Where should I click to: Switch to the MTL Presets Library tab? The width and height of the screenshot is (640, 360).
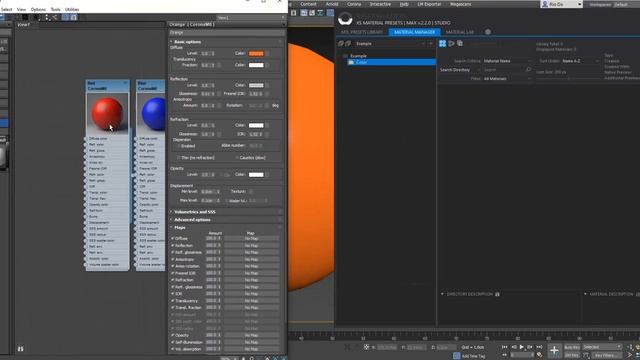[x=362, y=32]
